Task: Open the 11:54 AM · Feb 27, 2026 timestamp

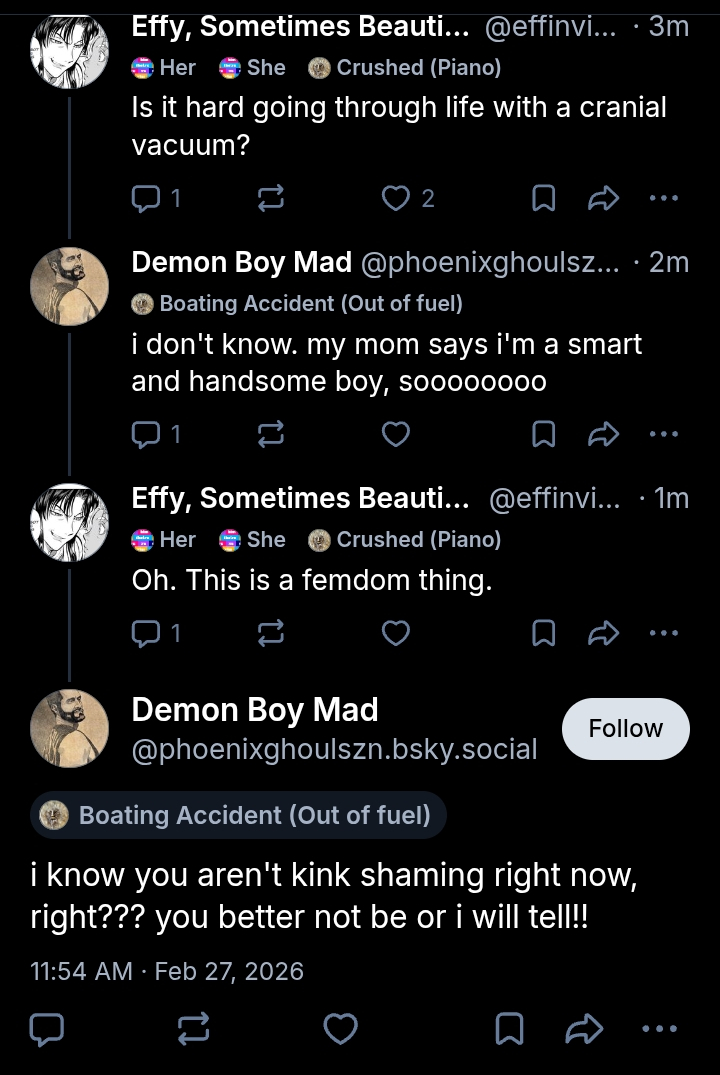Action: point(167,970)
